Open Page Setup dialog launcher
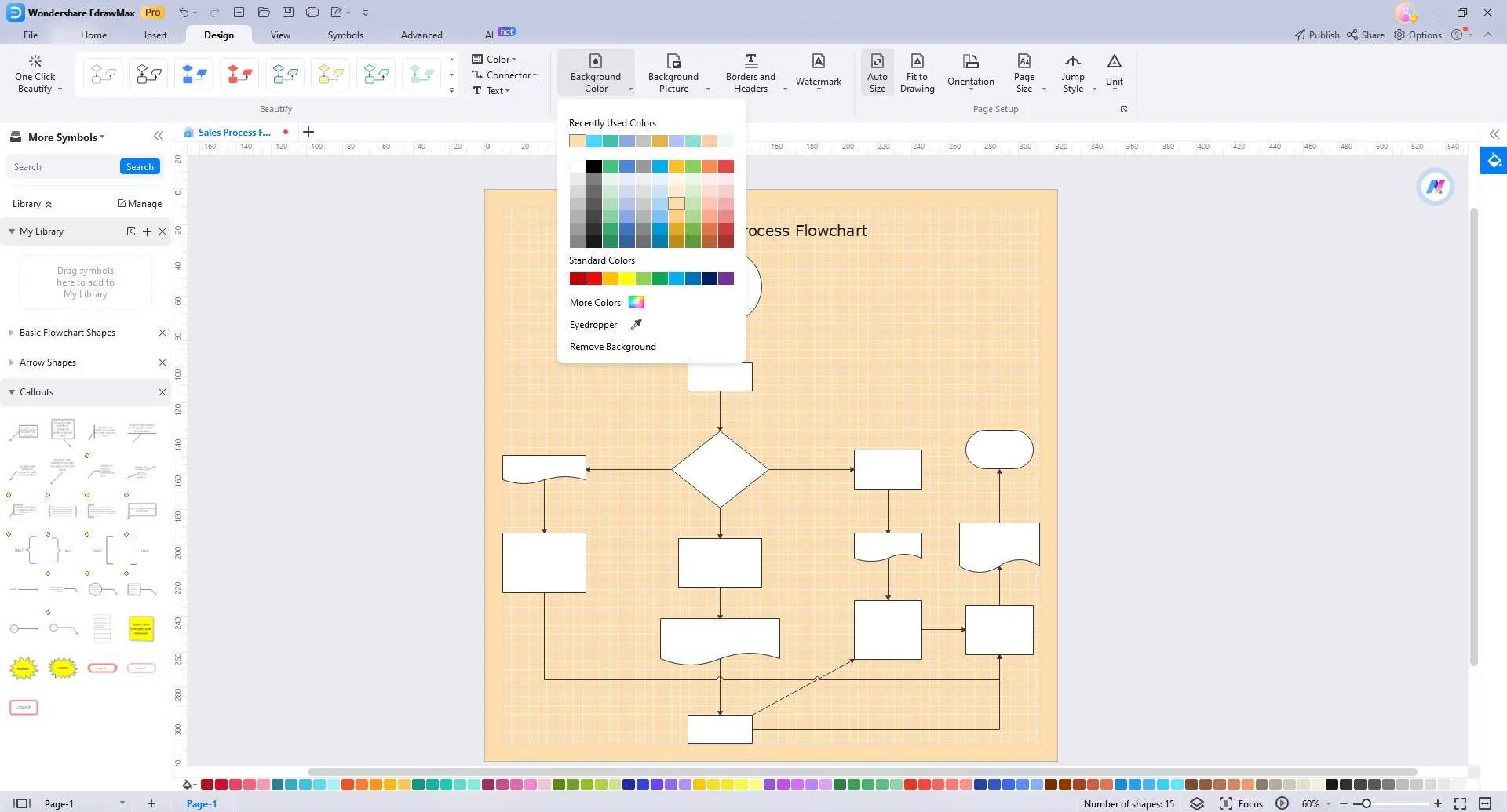 pos(1124,109)
